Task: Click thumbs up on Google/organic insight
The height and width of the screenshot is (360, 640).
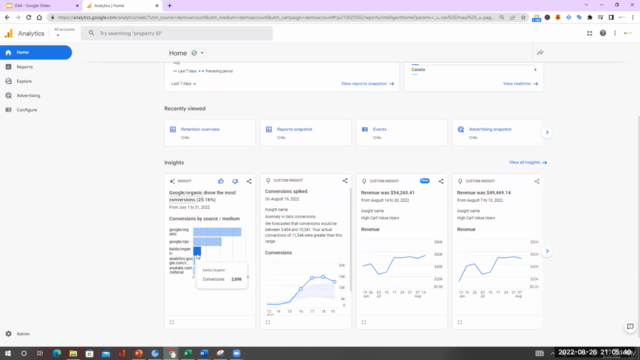Action: click(x=221, y=181)
